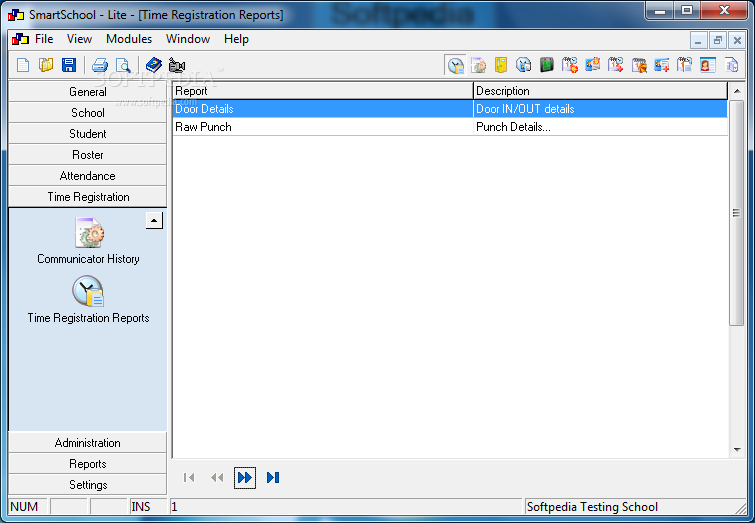755x523 pixels.
Task: Go to first record navigation button
Action: click(x=189, y=477)
